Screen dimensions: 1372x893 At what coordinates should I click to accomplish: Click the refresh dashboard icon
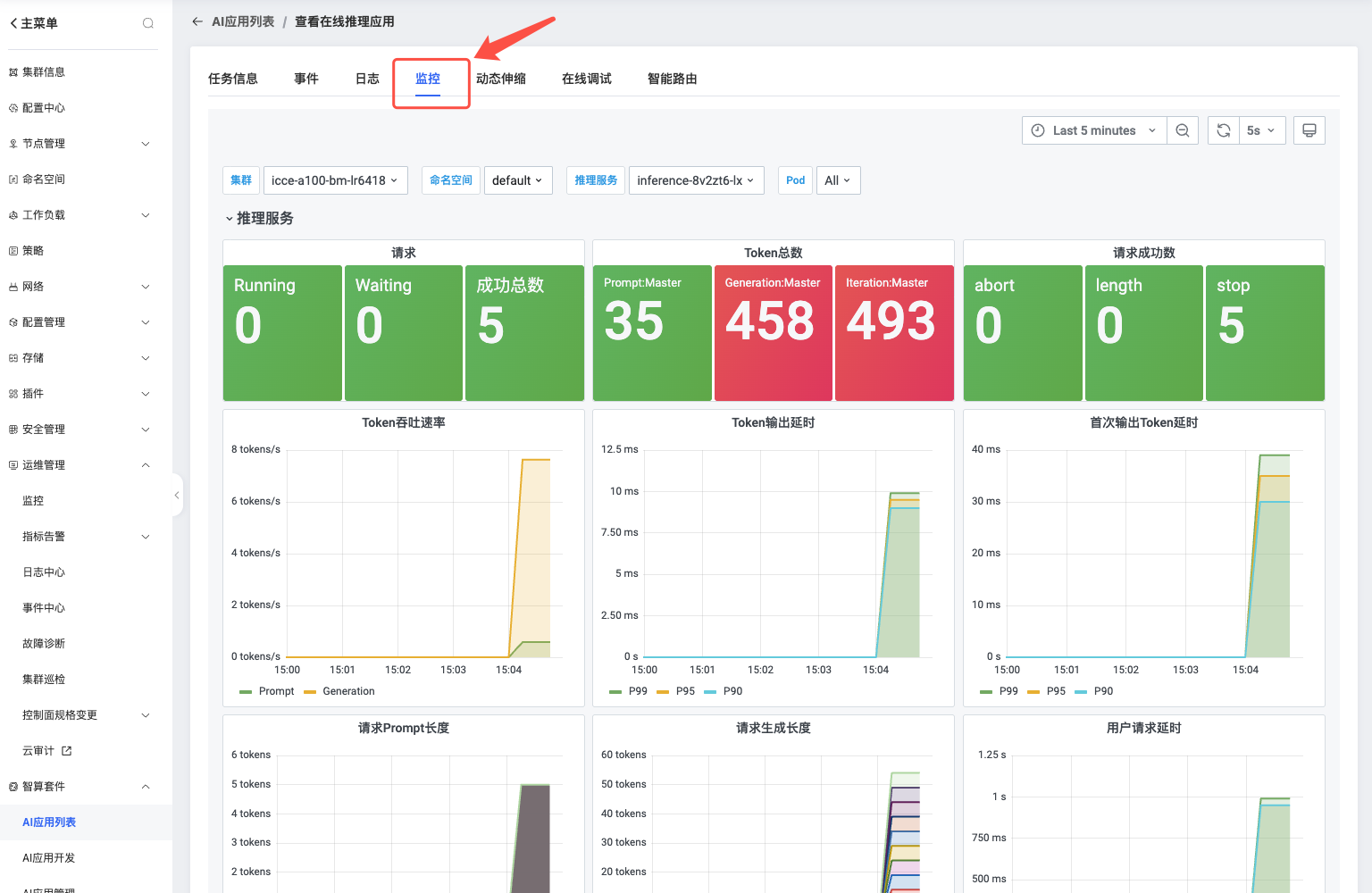click(1224, 130)
